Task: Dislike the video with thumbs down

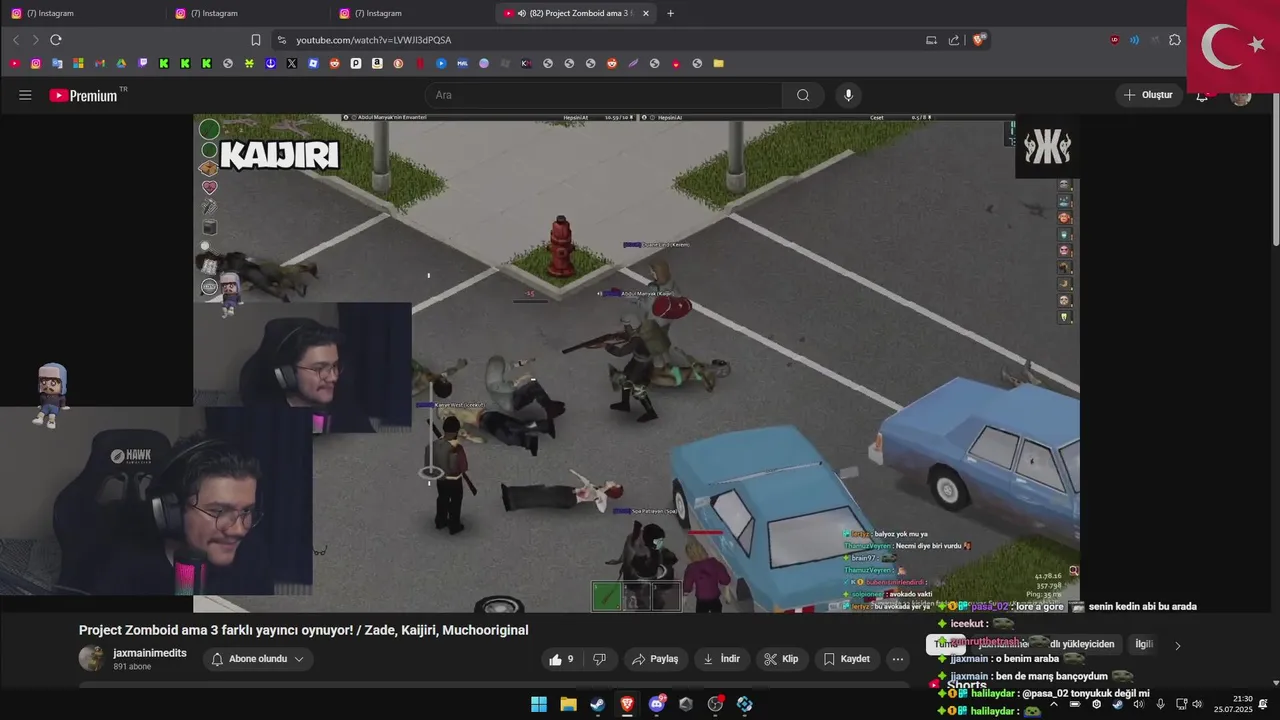Action: click(x=600, y=659)
